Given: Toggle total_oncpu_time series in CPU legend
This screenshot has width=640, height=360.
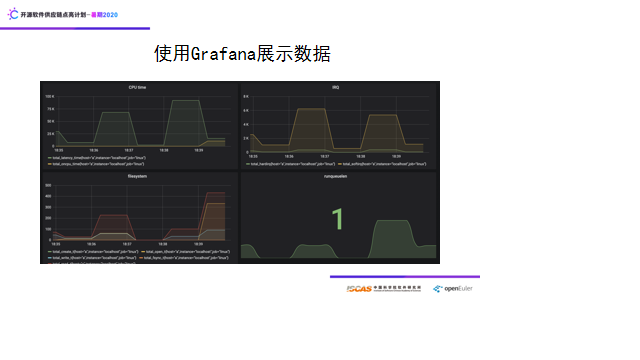Looking at the screenshot, I should tap(98, 164).
